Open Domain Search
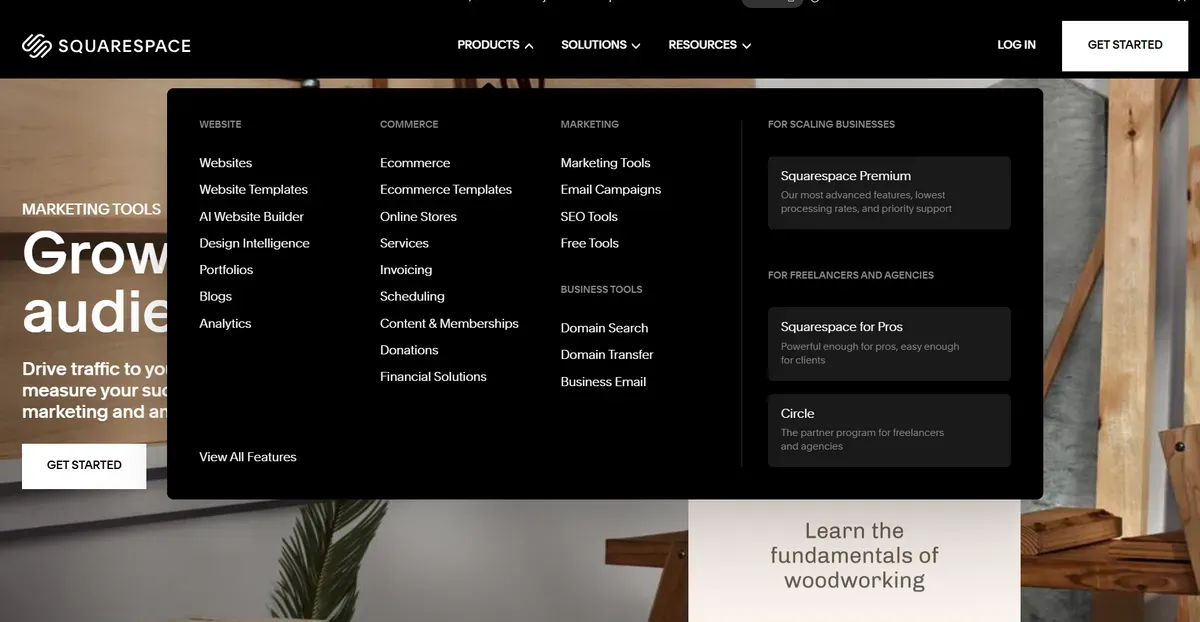The image size is (1200, 622). click(x=604, y=328)
